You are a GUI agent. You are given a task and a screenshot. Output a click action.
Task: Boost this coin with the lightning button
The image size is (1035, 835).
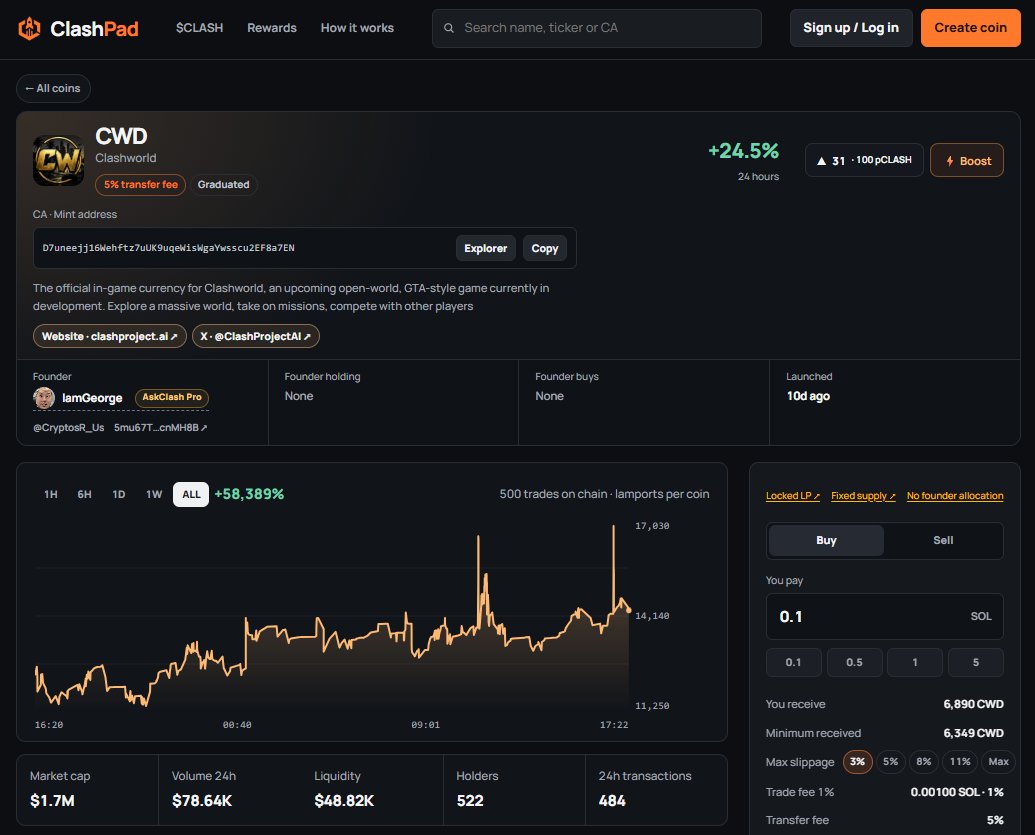(966, 160)
